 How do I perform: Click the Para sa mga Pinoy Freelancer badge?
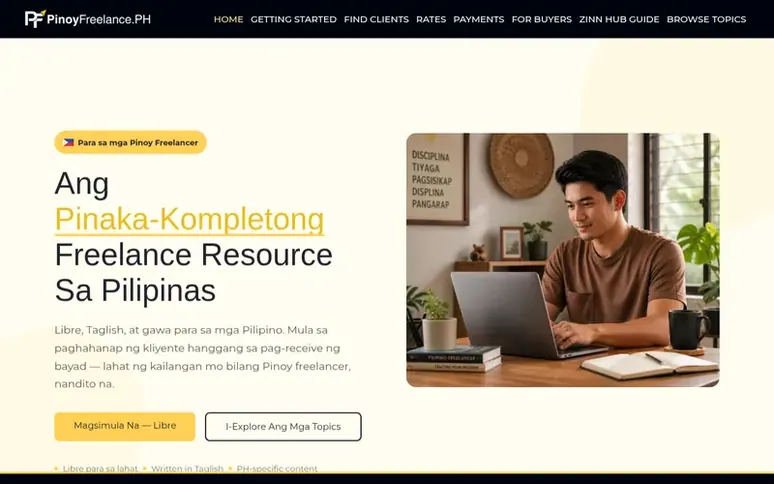pos(130,142)
